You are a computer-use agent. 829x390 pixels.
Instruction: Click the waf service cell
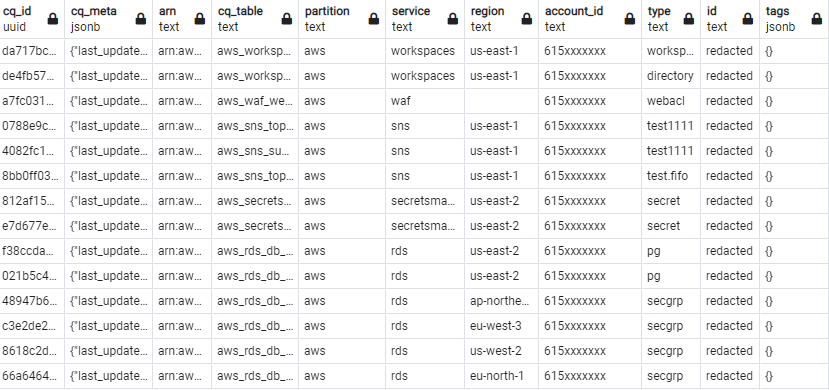425,101
